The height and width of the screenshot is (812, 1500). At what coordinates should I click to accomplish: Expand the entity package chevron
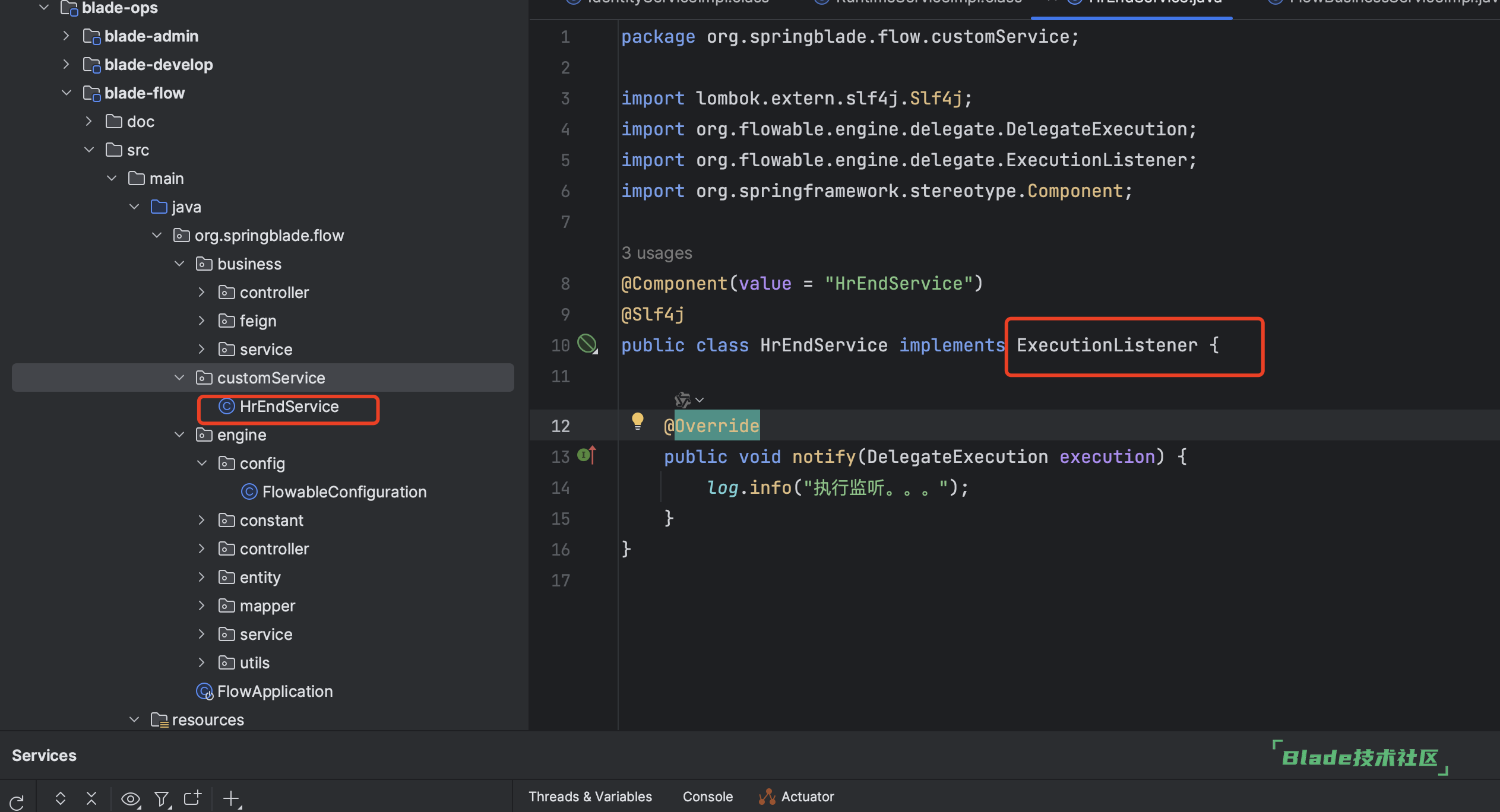201,578
